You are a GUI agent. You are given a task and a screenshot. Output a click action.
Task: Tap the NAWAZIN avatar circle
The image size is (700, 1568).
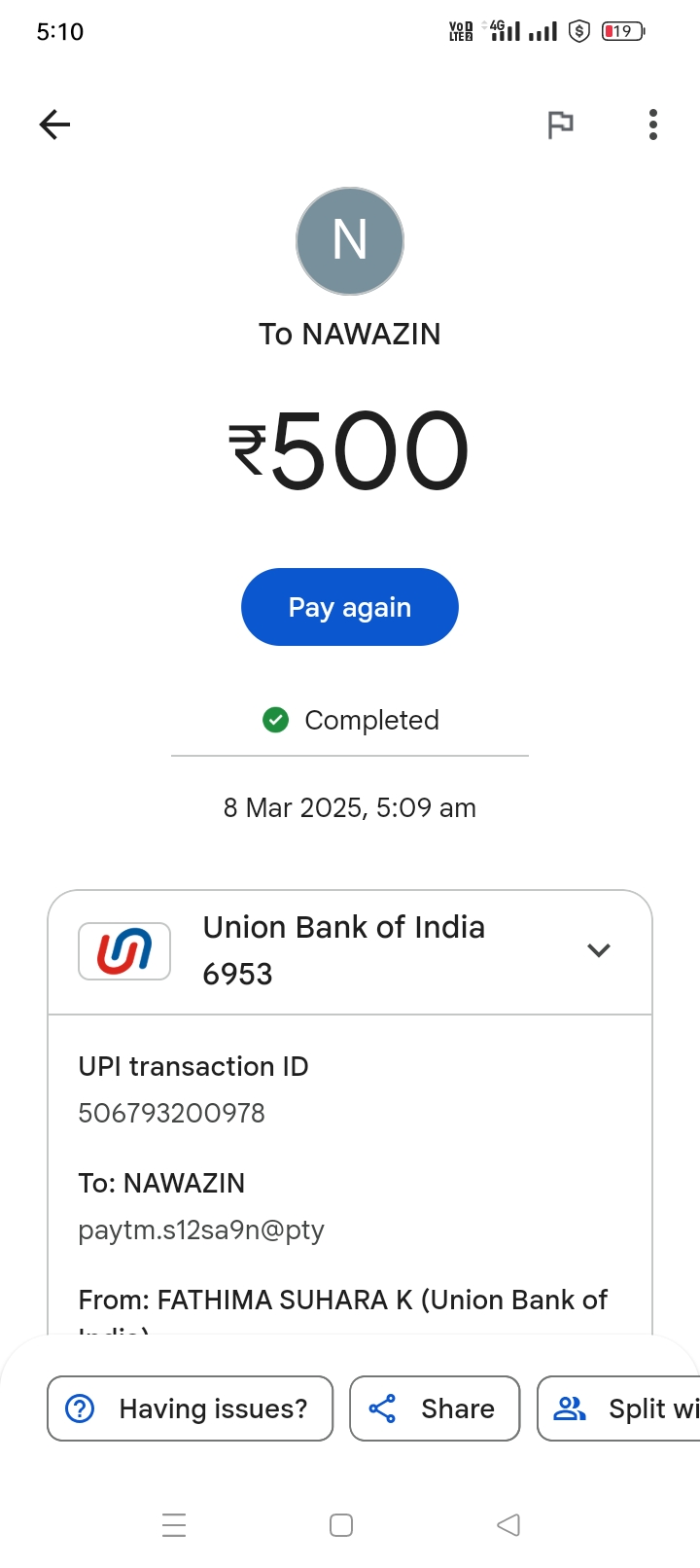pyautogui.click(x=350, y=241)
